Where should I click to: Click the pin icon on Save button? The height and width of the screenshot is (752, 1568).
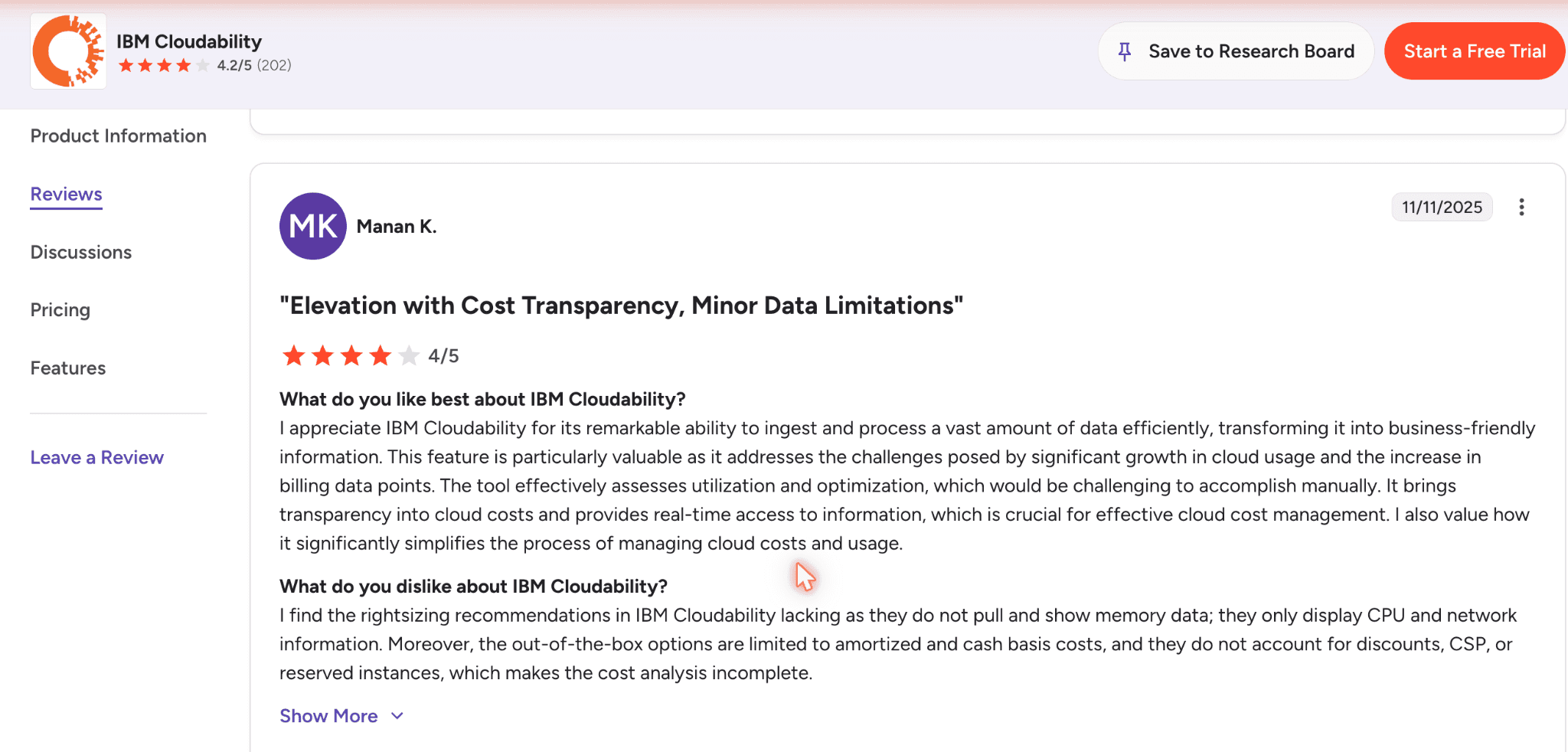coord(1125,51)
